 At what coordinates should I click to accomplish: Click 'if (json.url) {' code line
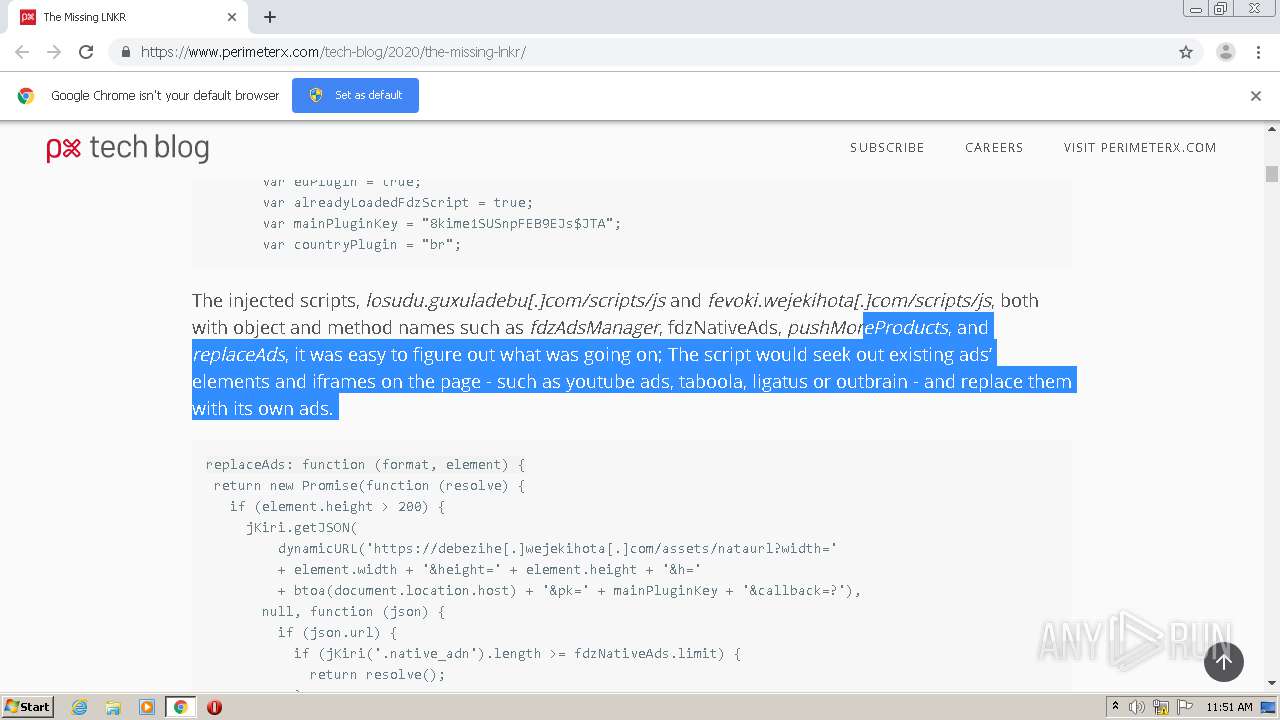[337, 632]
